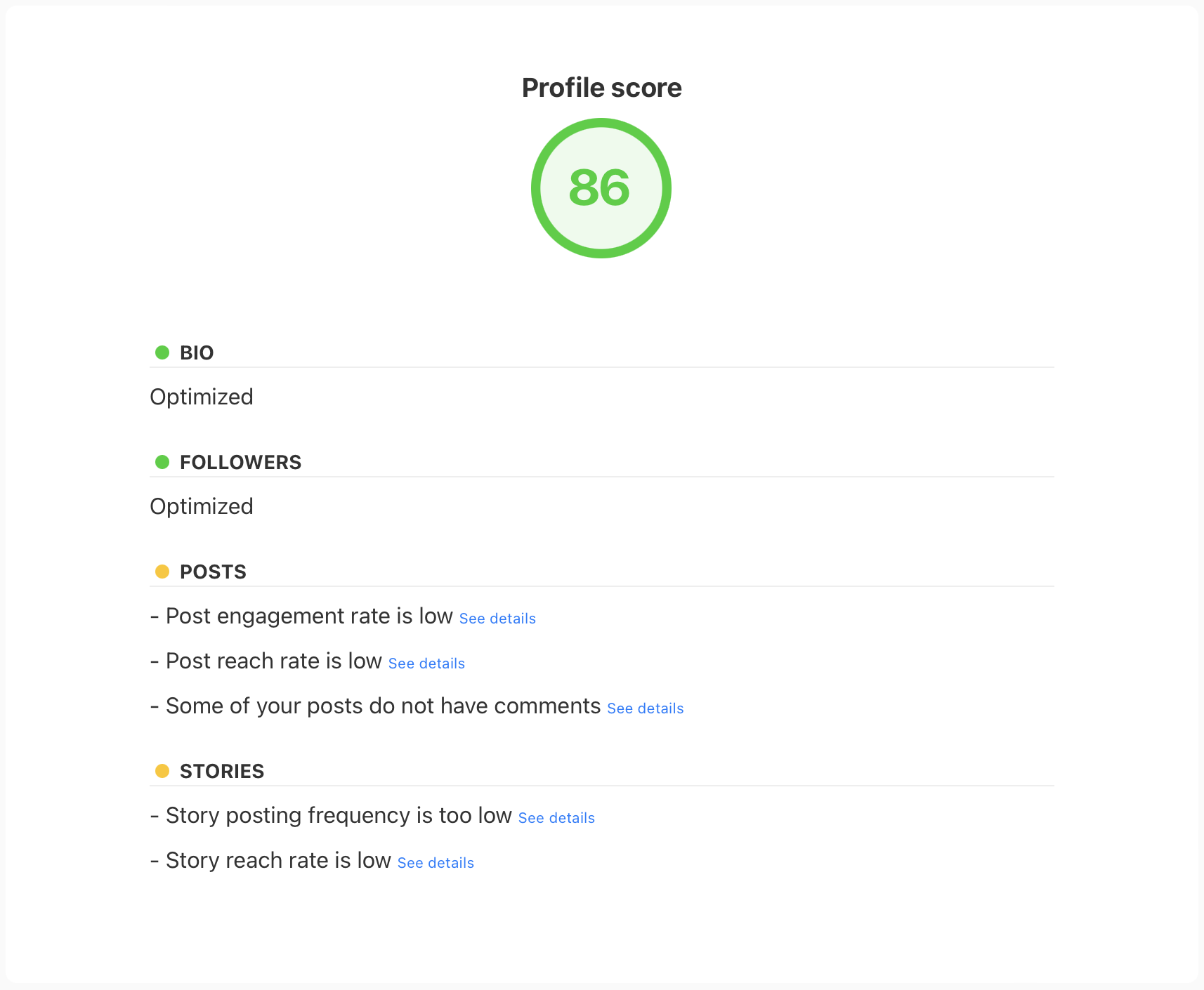Select the POSTS section heading
1204x990 pixels.
213,572
